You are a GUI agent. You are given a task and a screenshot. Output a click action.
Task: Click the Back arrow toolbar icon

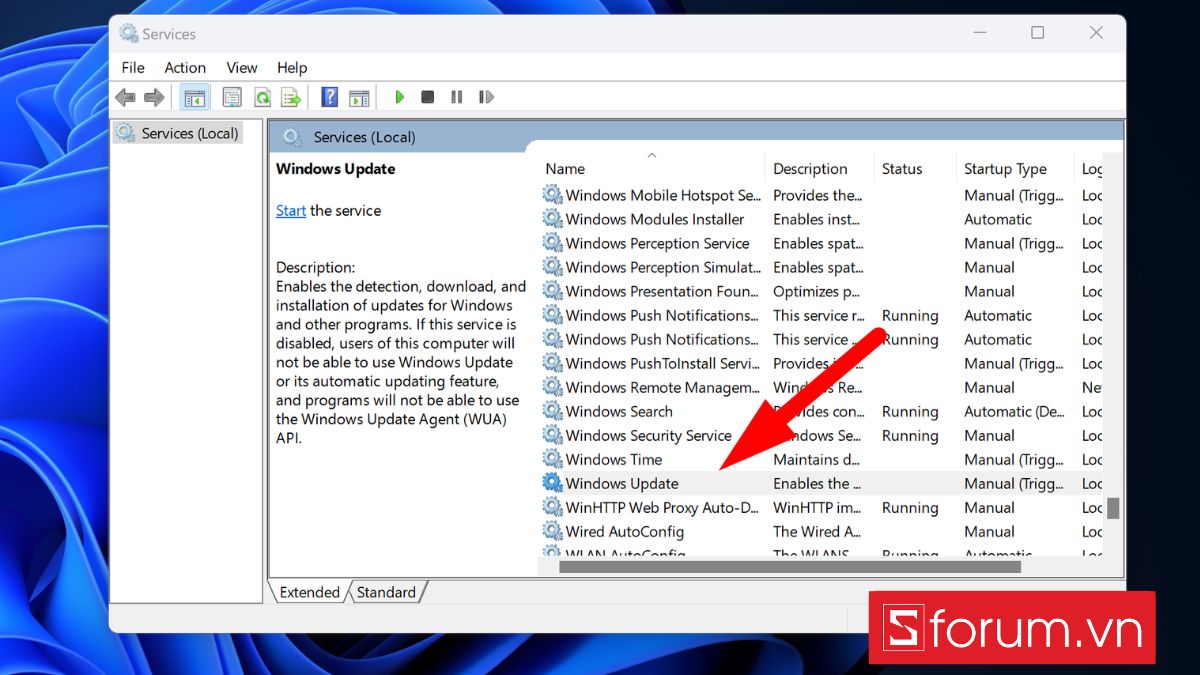125,97
